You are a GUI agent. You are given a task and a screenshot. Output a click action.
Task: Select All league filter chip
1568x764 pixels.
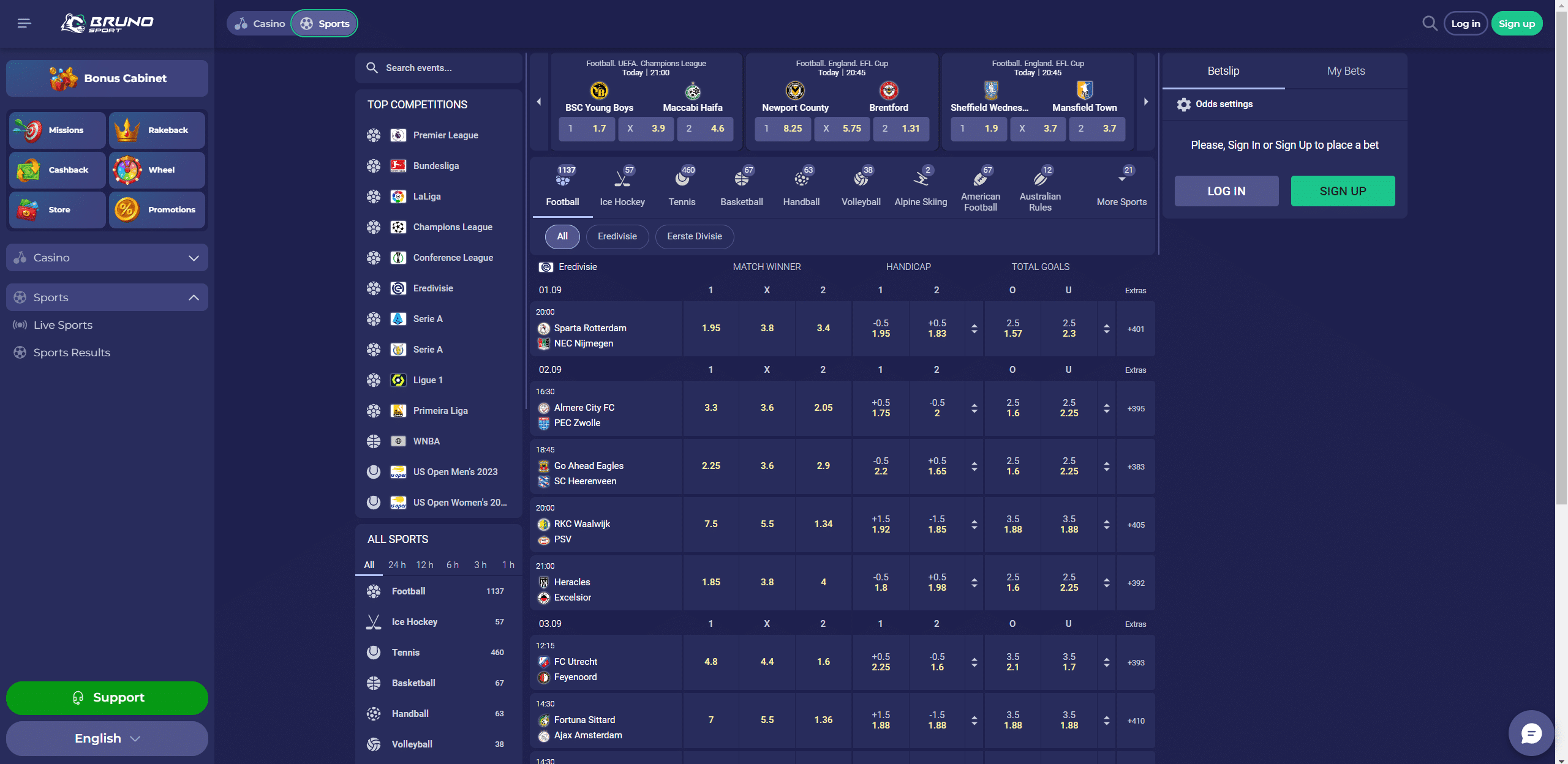pos(562,236)
